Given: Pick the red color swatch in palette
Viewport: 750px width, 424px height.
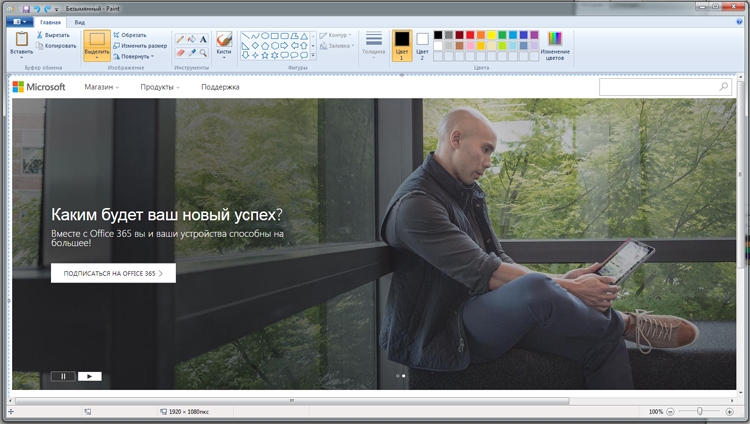Looking at the screenshot, I should (x=470, y=35).
